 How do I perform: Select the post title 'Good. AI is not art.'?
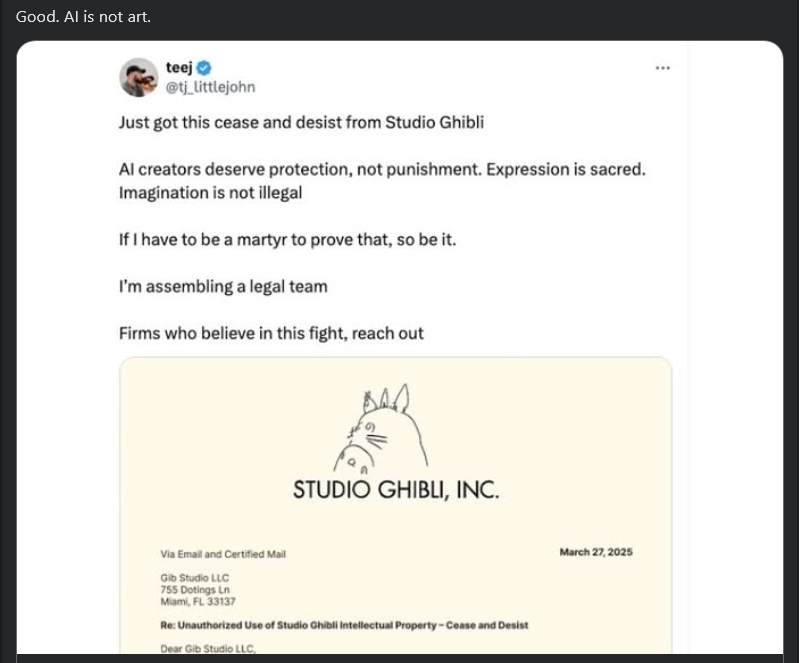coord(83,15)
